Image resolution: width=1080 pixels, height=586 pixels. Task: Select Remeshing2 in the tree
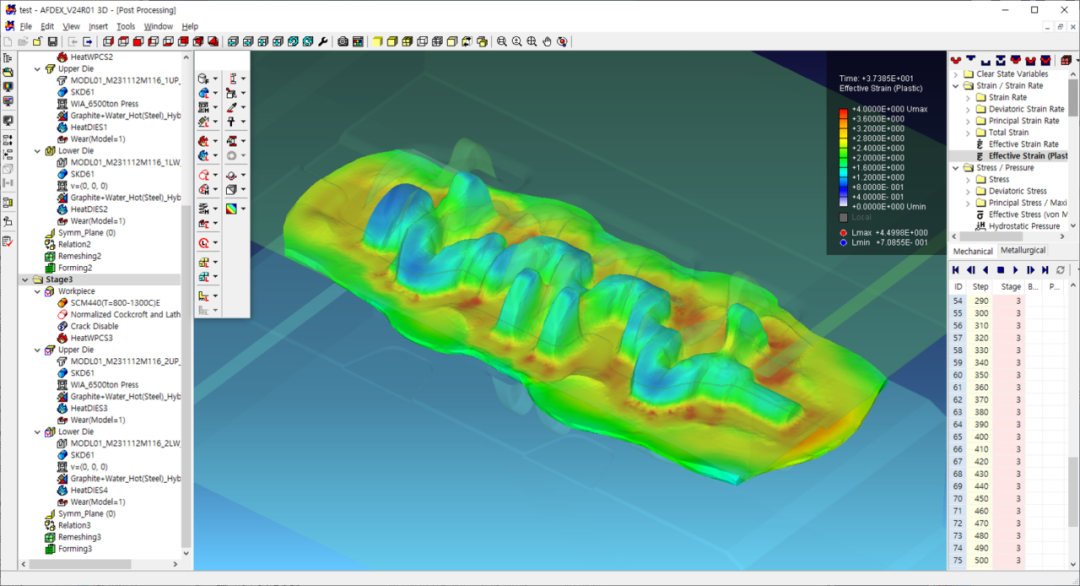(x=79, y=256)
